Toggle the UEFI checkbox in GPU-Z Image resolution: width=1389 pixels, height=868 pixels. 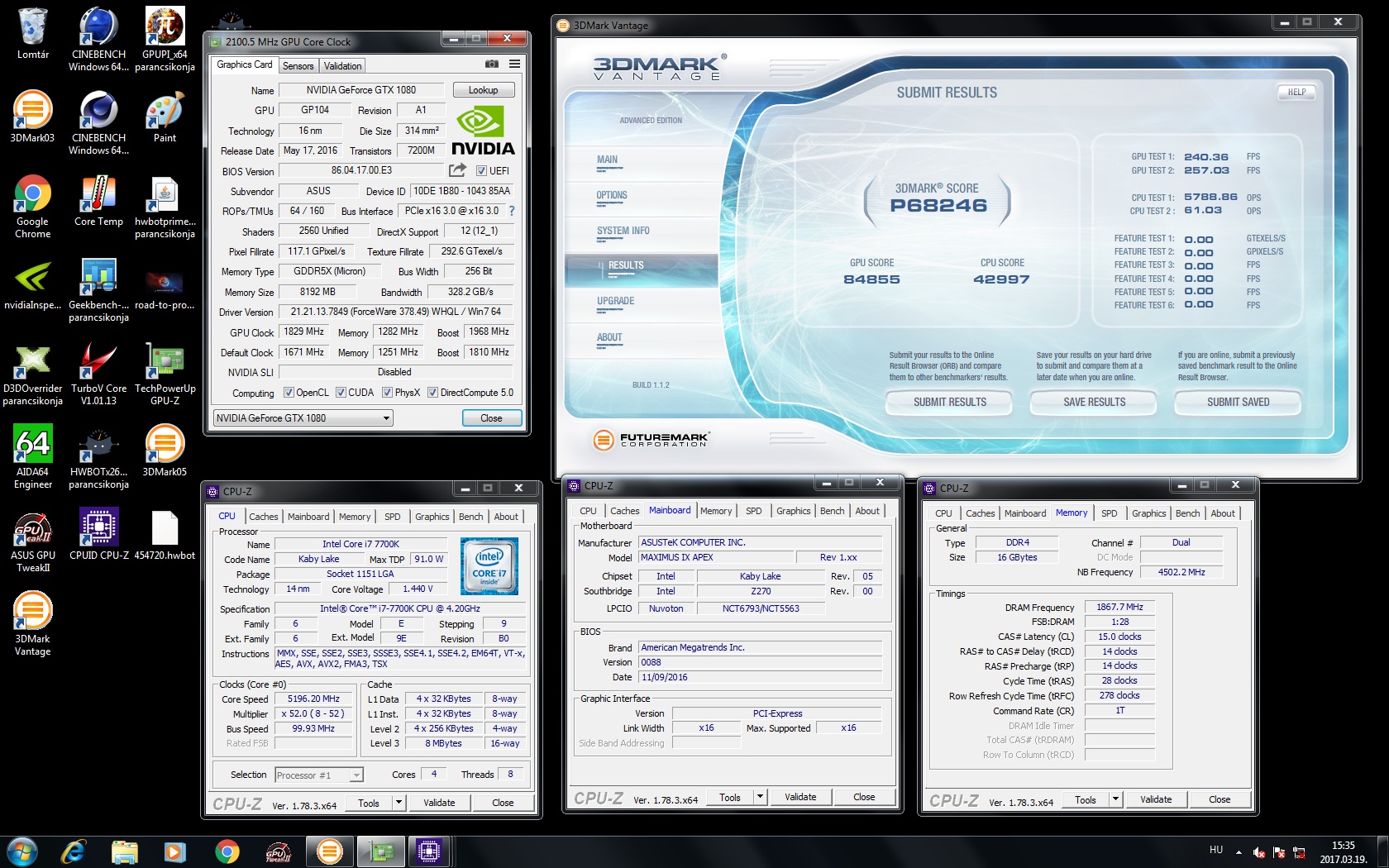[481, 171]
